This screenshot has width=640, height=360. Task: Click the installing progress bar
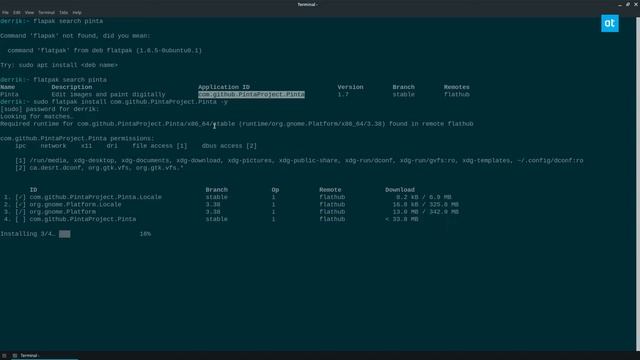click(64, 234)
